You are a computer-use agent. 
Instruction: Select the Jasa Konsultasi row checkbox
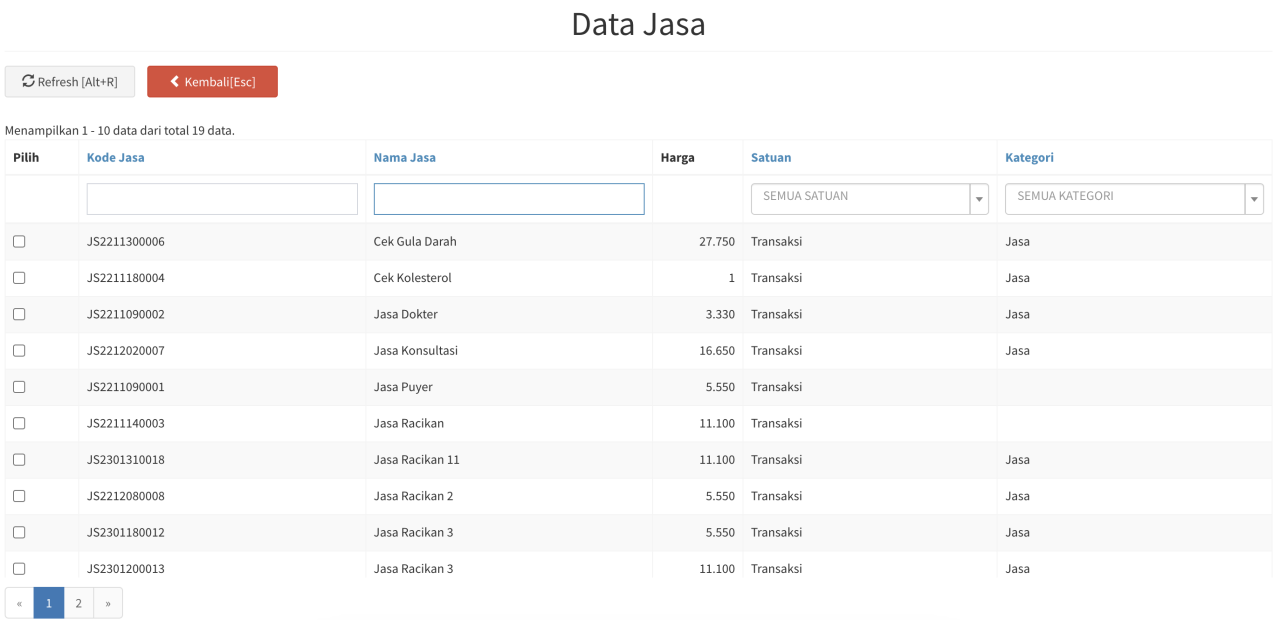click(x=19, y=351)
